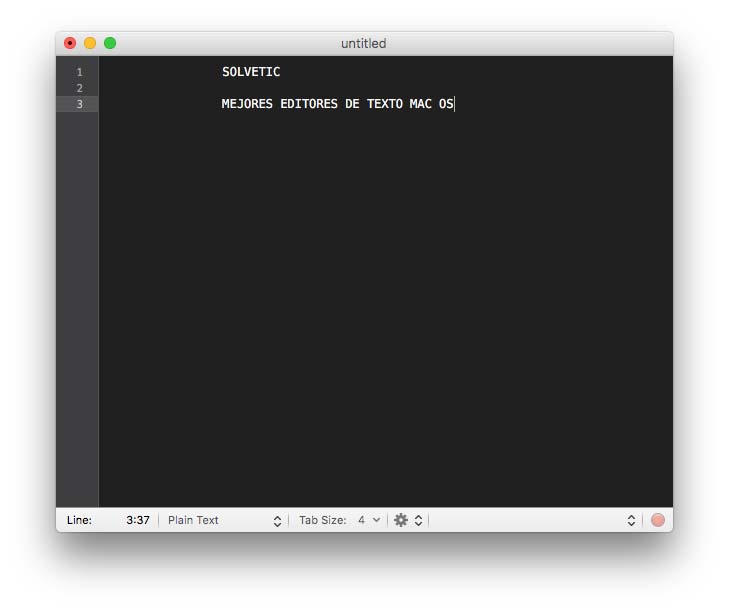Screen dimensions: 729x612
Task: Close the untitled window with red button
Action: click(70, 43)
